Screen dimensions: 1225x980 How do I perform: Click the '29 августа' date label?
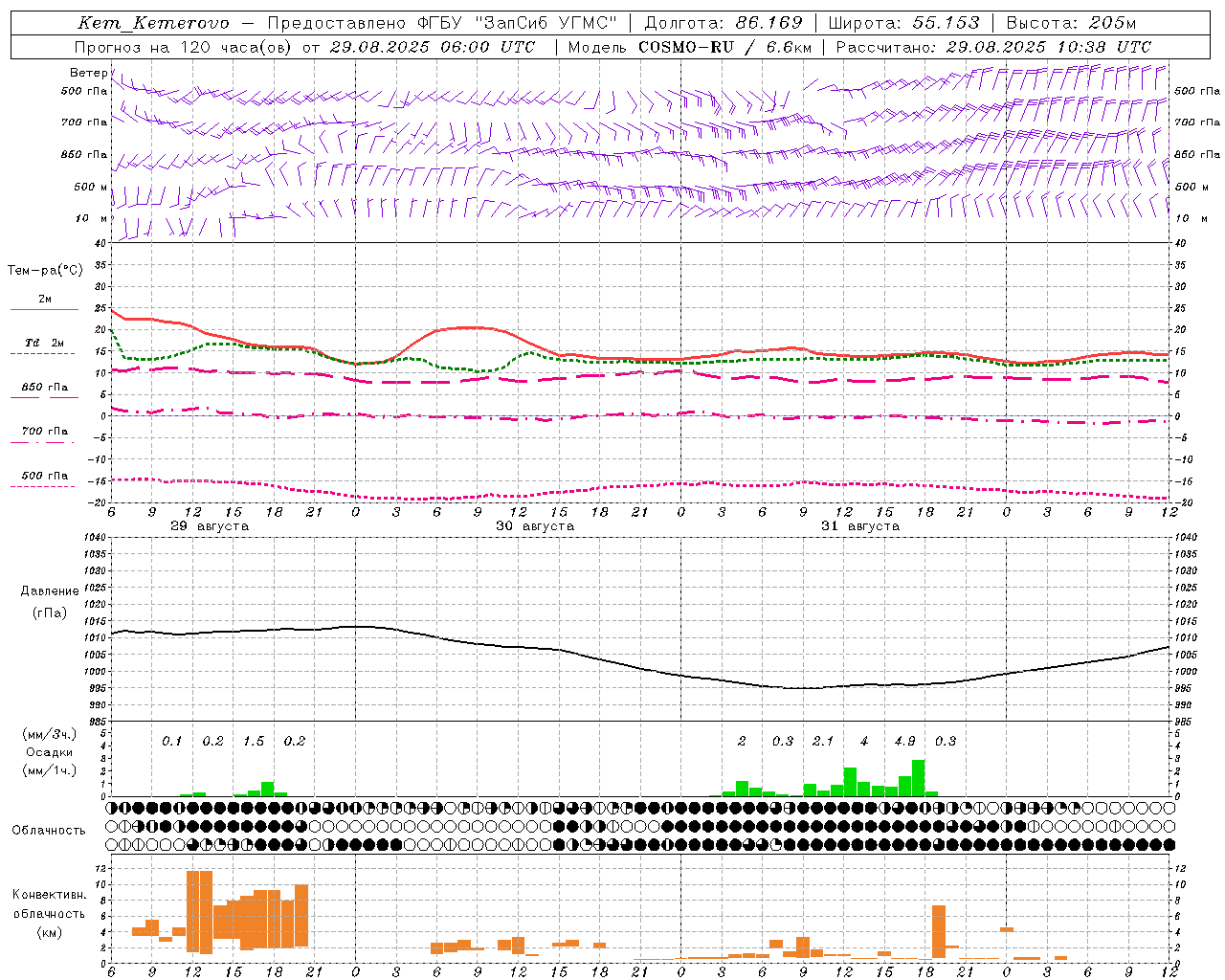[x=210, y=526]
